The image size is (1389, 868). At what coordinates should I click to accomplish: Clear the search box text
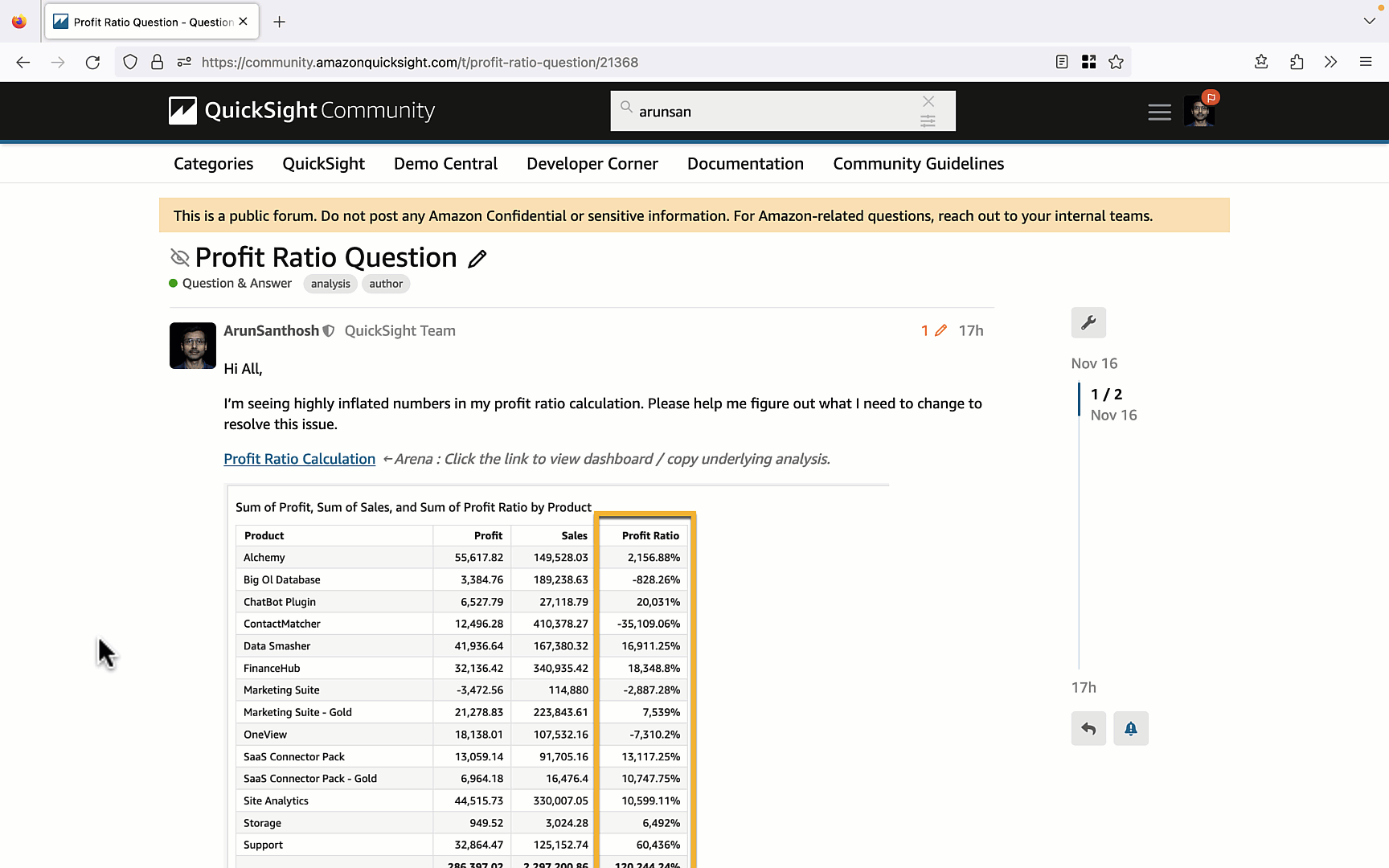[928, 101]
